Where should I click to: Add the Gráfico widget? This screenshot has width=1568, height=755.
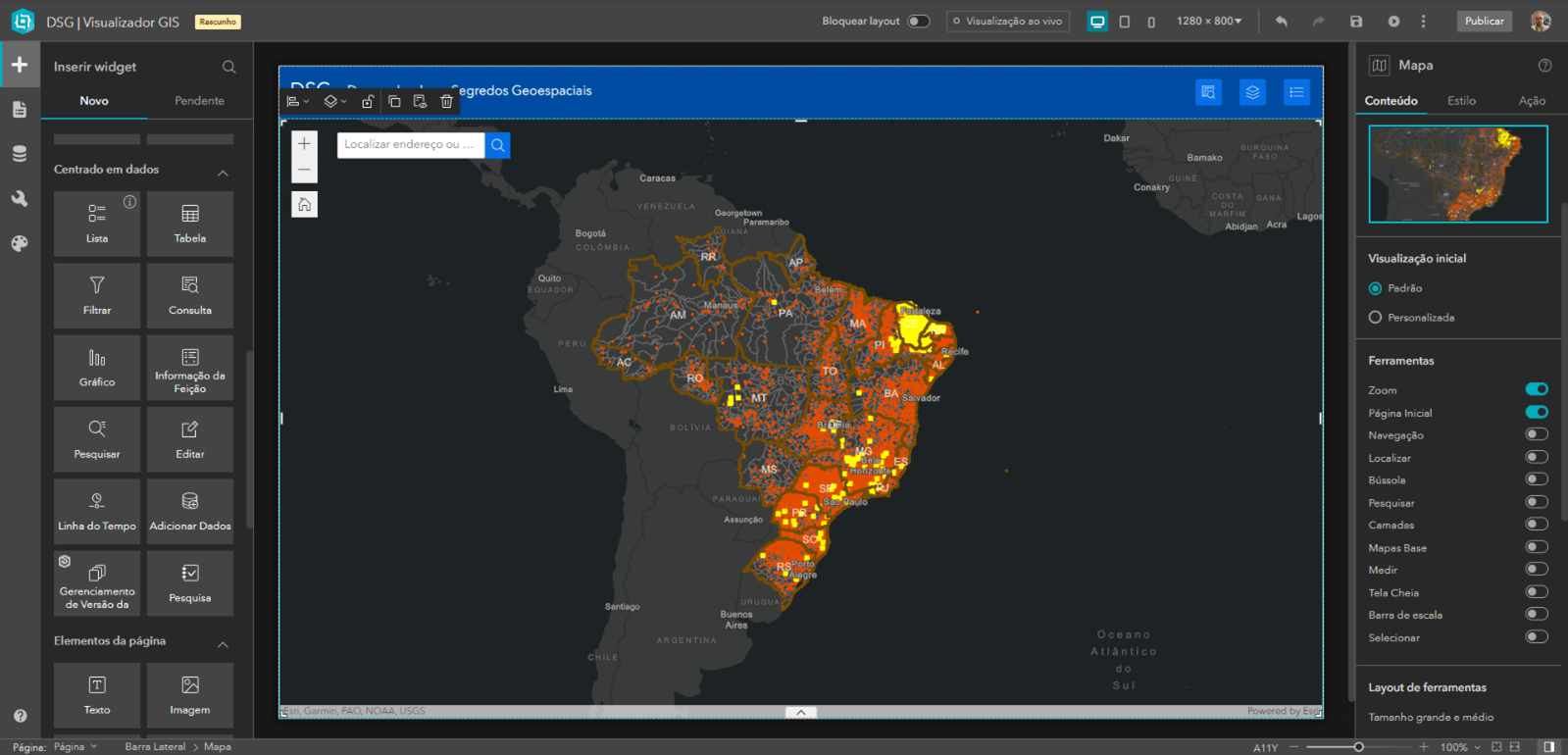97,368
